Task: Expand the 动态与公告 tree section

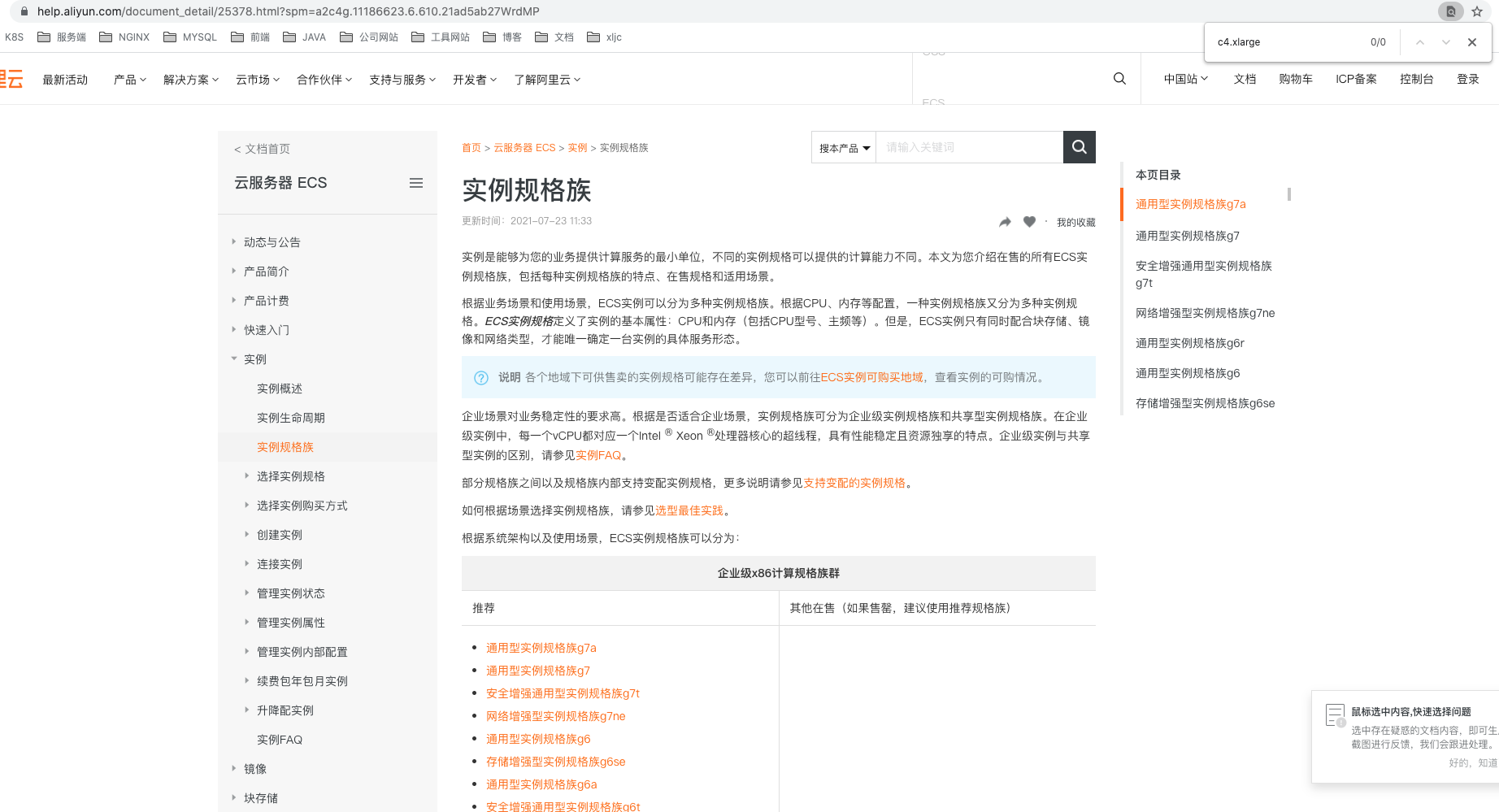Action: point(234,241)
